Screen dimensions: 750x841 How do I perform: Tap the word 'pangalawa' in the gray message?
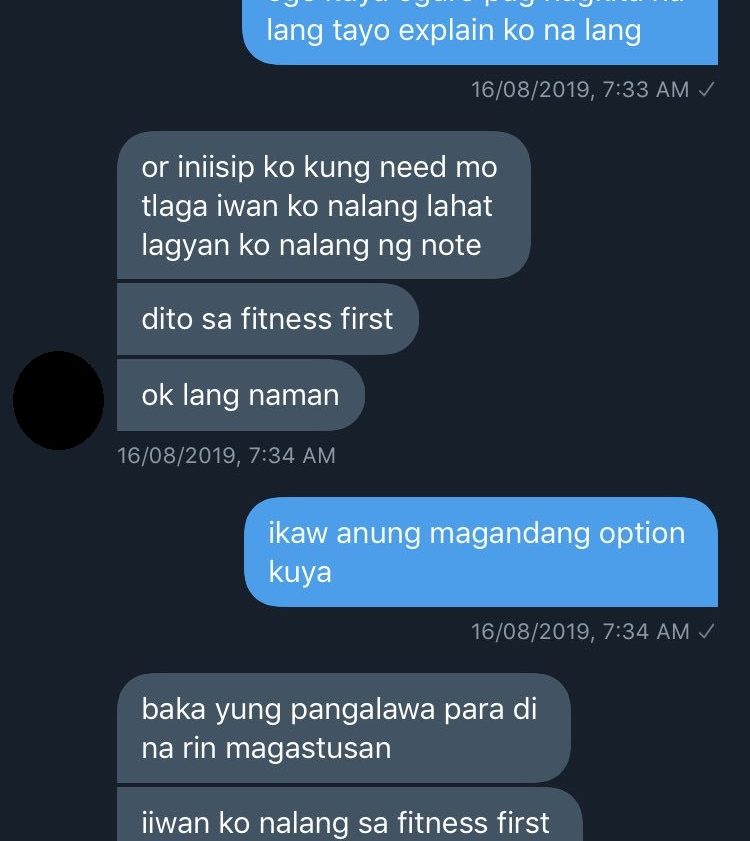[363, 710]
